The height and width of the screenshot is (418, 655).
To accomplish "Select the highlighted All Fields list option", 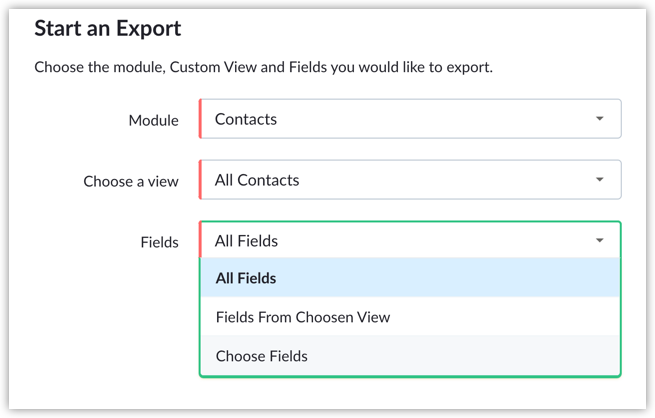I will (x=246, y=278).
